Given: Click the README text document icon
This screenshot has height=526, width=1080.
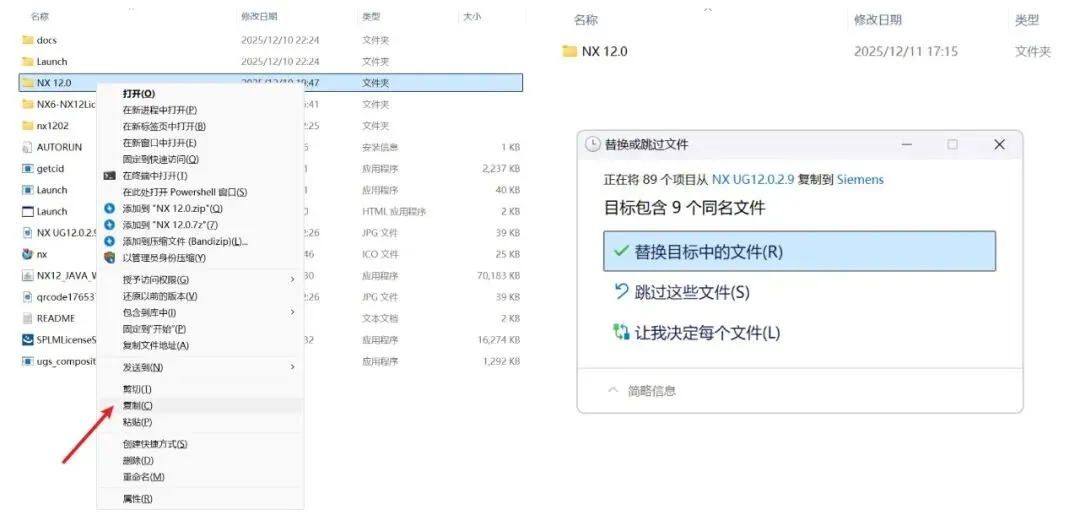Looking at the screenshot, I should 28,318.
